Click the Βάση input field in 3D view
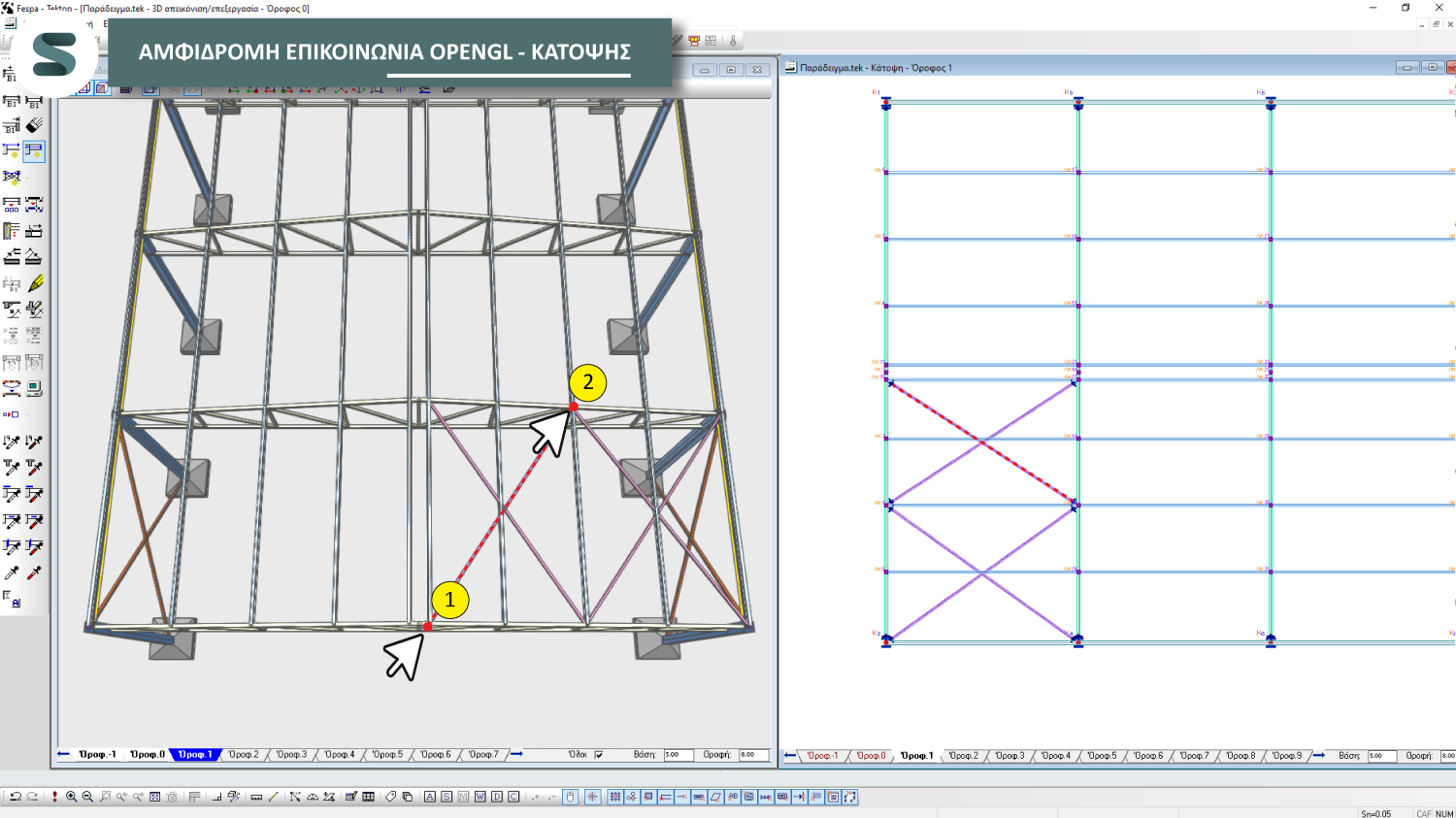Viewport: 1456px width, 818px height. coord(677,755)
